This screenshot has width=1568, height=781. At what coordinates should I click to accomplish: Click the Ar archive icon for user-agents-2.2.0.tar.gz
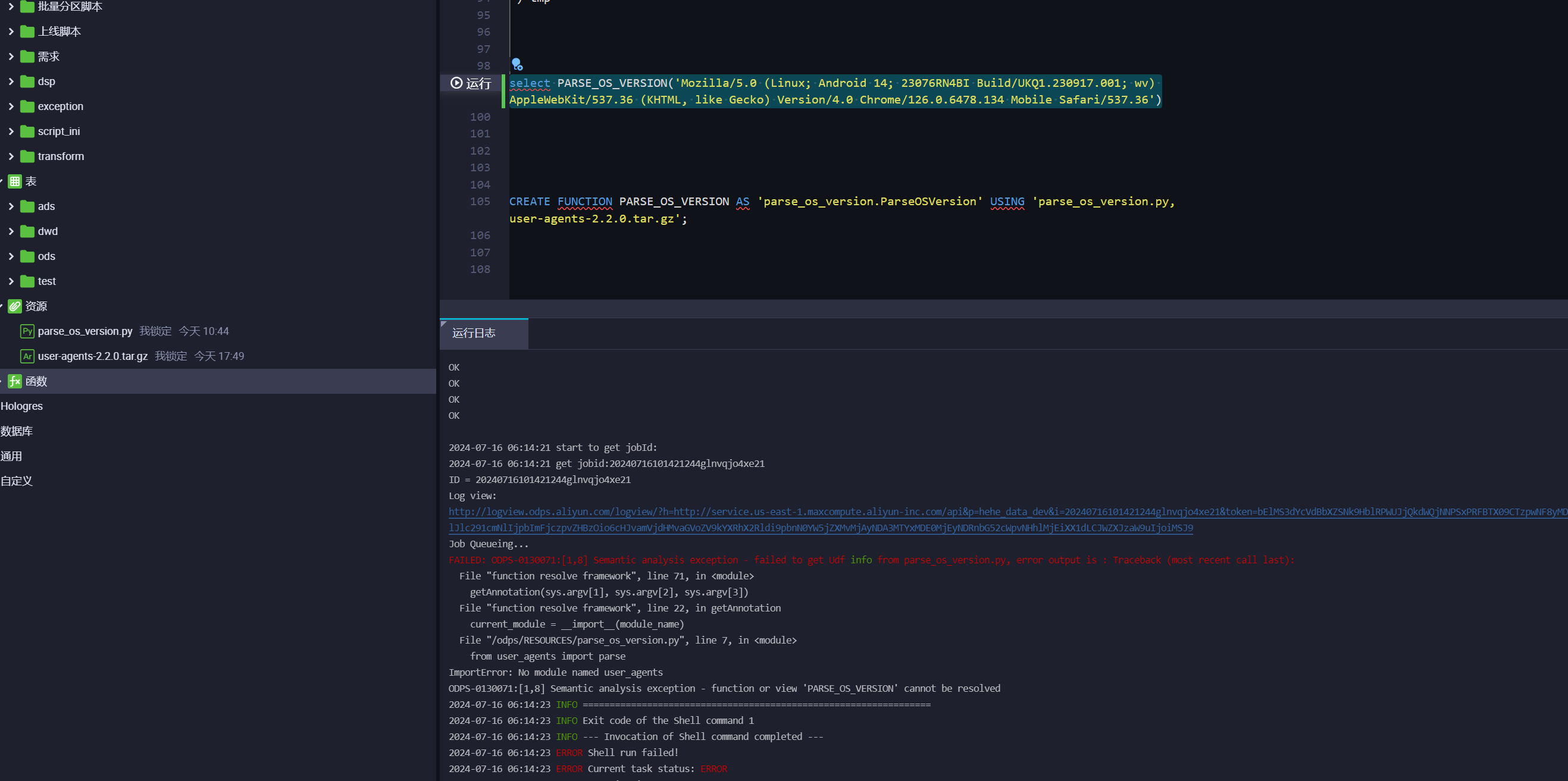coord(27,356)
